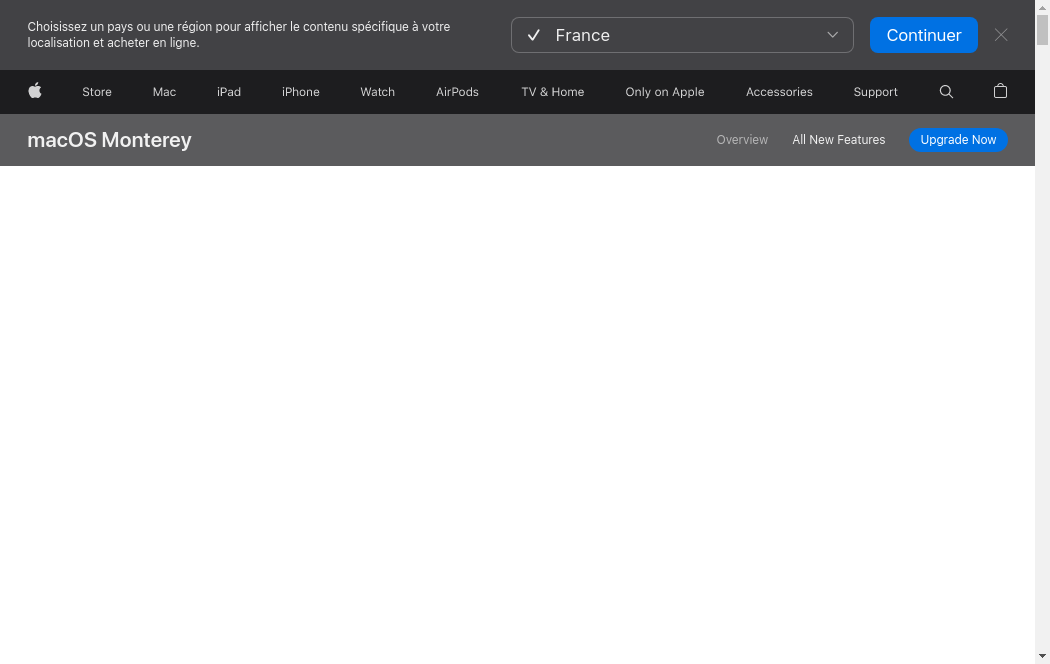Go to the Mac menu

[x=164, y=92]
